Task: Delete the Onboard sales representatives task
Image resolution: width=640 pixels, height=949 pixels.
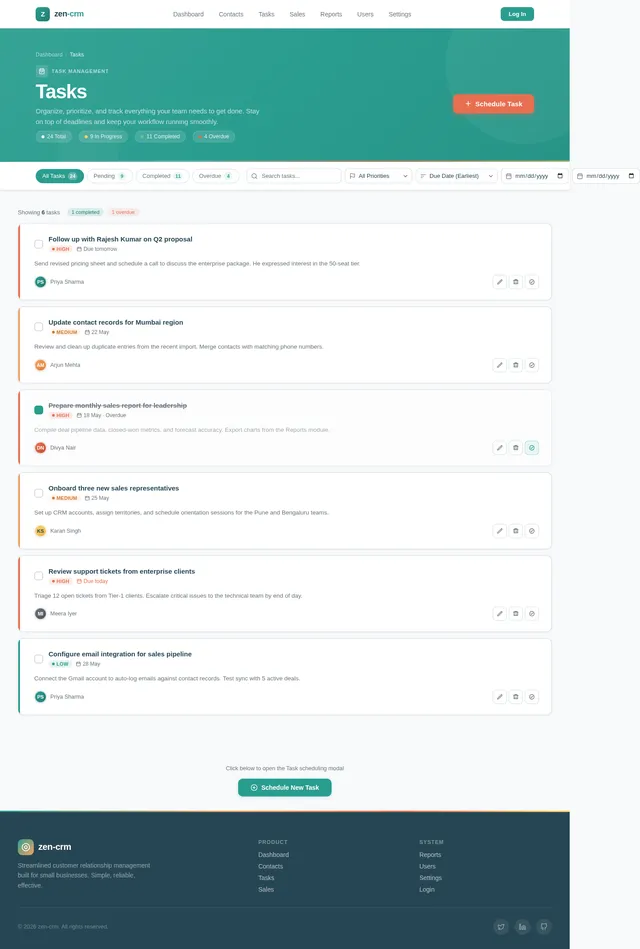Action: coord(516,531)
